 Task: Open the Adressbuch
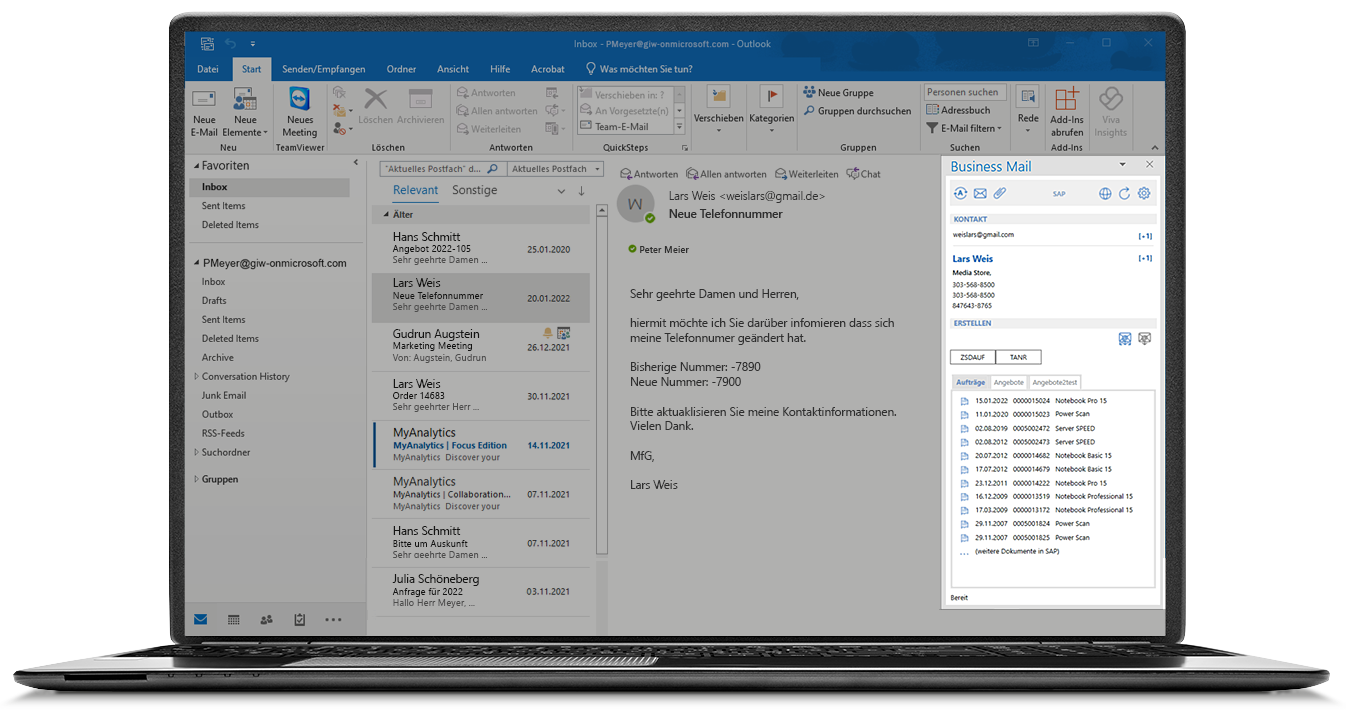958,110
